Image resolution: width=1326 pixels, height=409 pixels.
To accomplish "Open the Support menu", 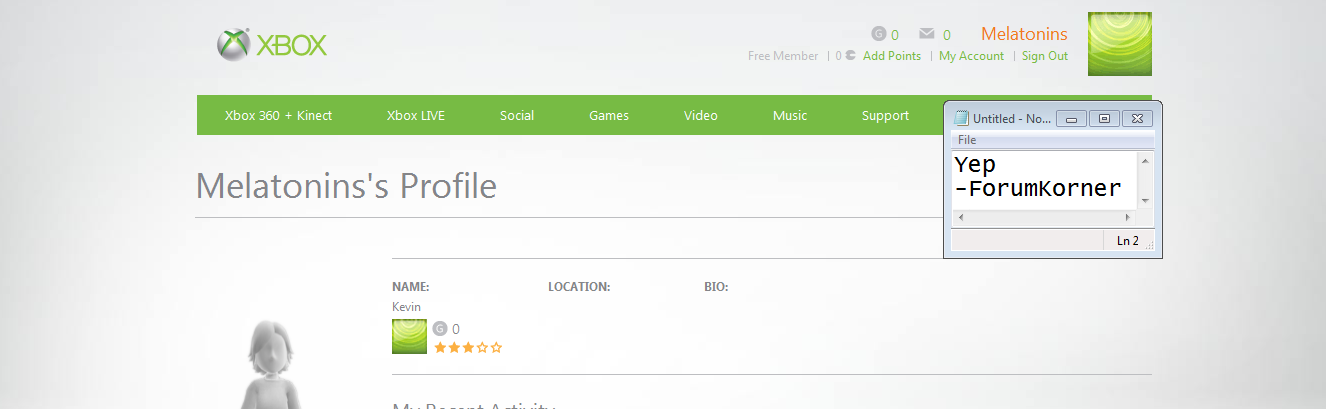I will click(x=885, y=115).
